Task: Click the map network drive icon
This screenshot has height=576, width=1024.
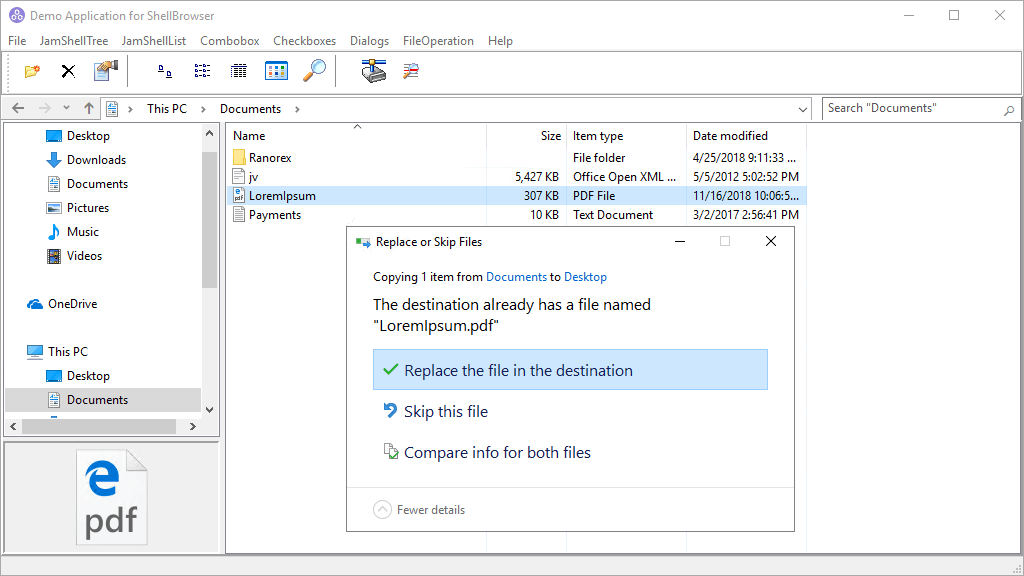Action: (x=374, y=71)
